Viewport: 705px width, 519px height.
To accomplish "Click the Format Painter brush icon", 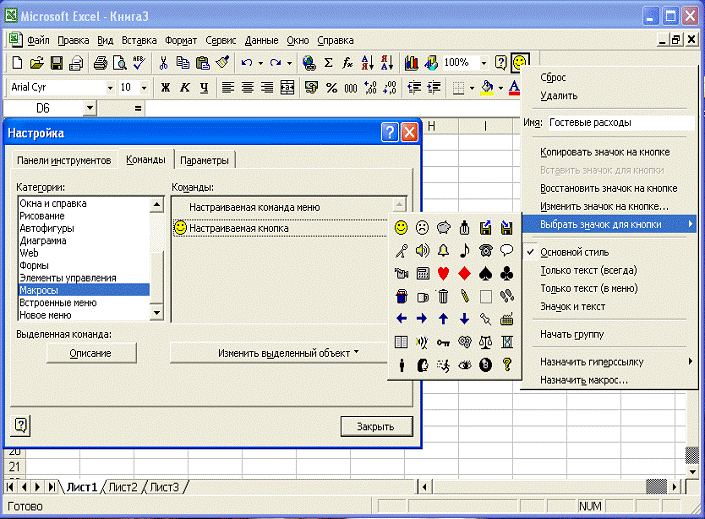I will coord(223,63).
